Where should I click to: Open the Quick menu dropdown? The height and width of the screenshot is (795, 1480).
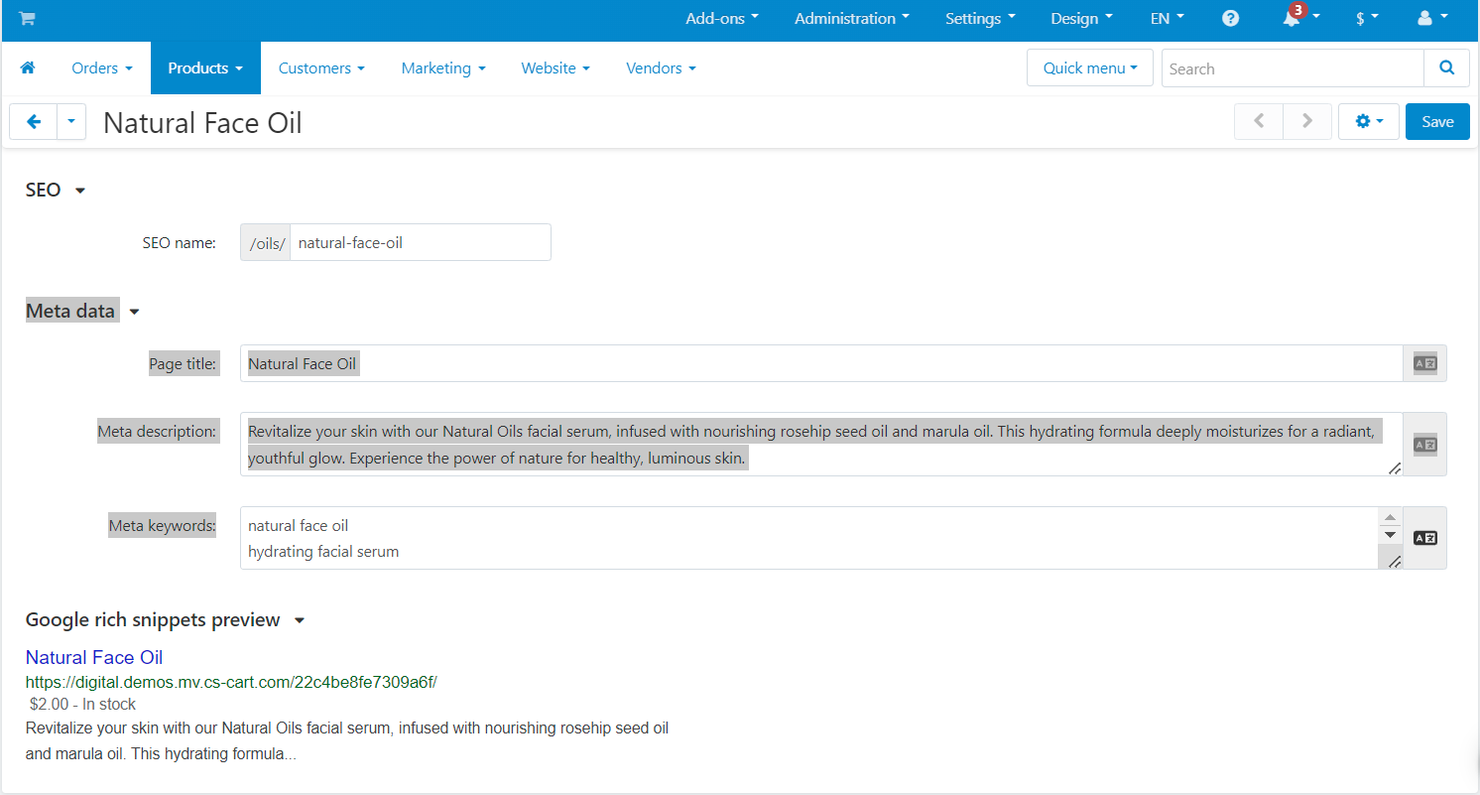pyautogui.click(x=1089, y=68)
